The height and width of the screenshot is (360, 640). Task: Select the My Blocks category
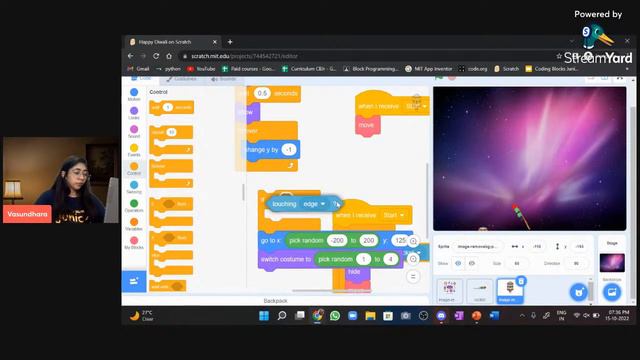tap(134, 243)
